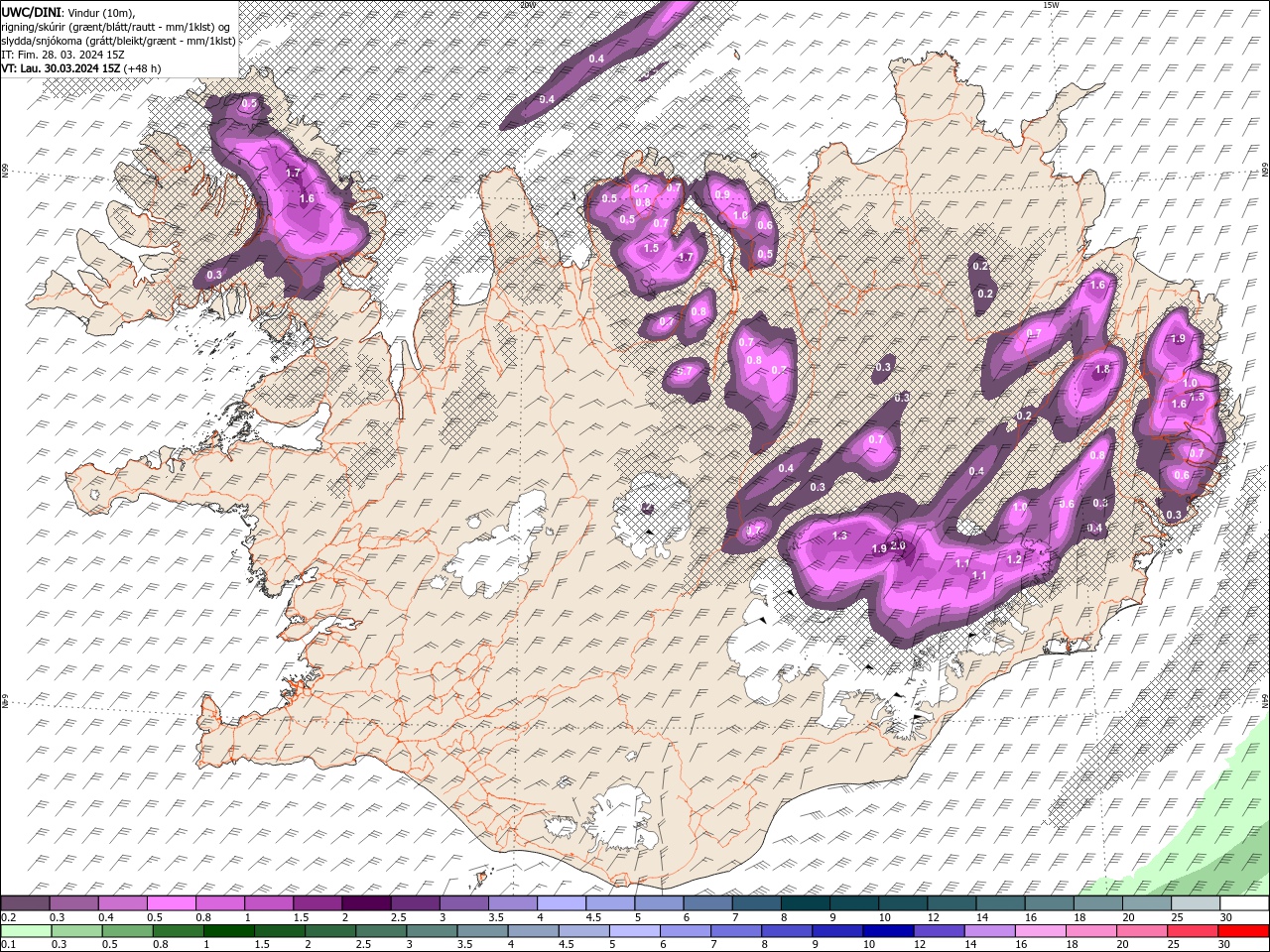Click the '1.3' snowfall value on the map
1270x952 pixels.
click(x=840, y=535)
